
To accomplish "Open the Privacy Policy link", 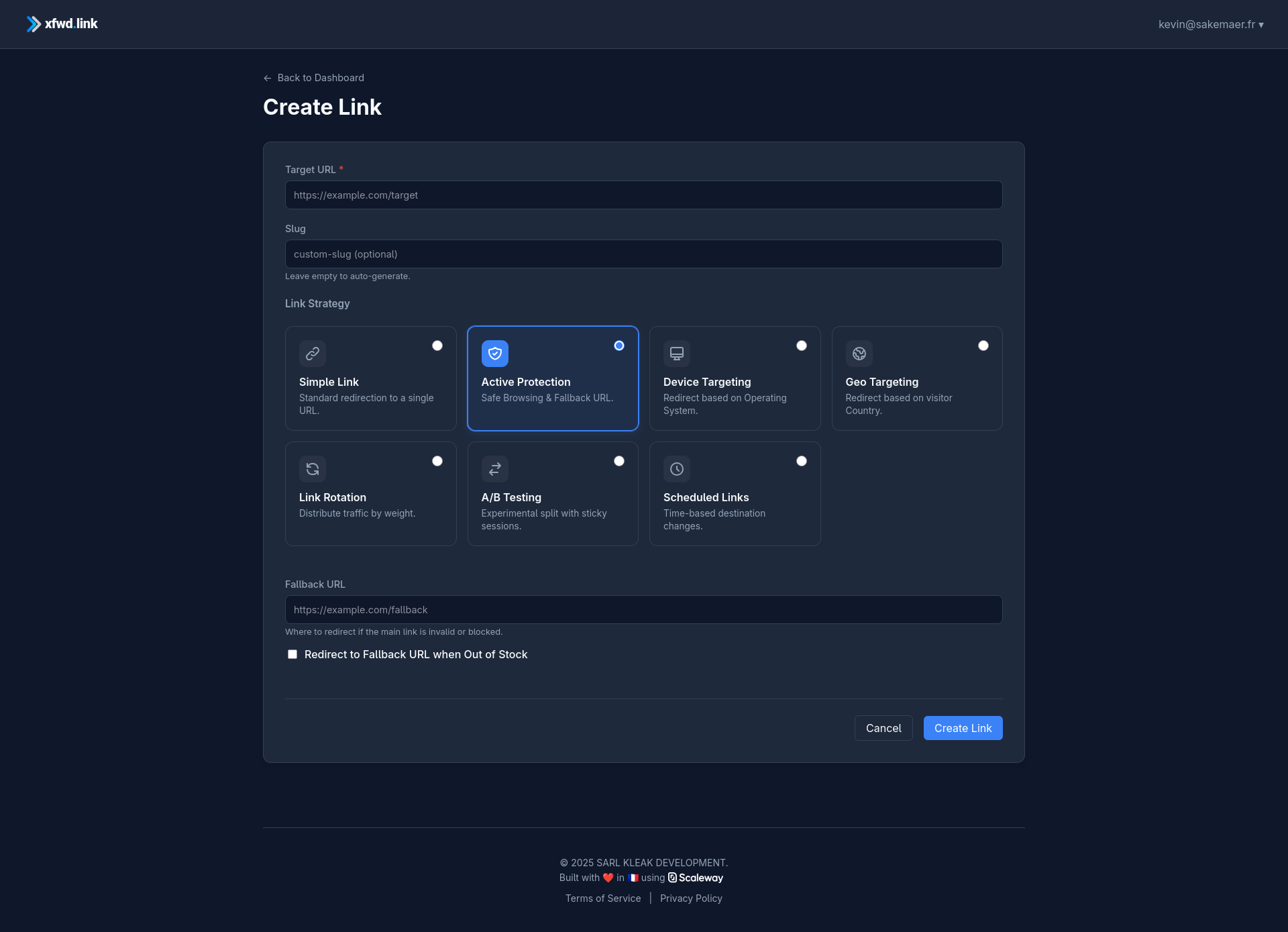I will coord(691,898).
